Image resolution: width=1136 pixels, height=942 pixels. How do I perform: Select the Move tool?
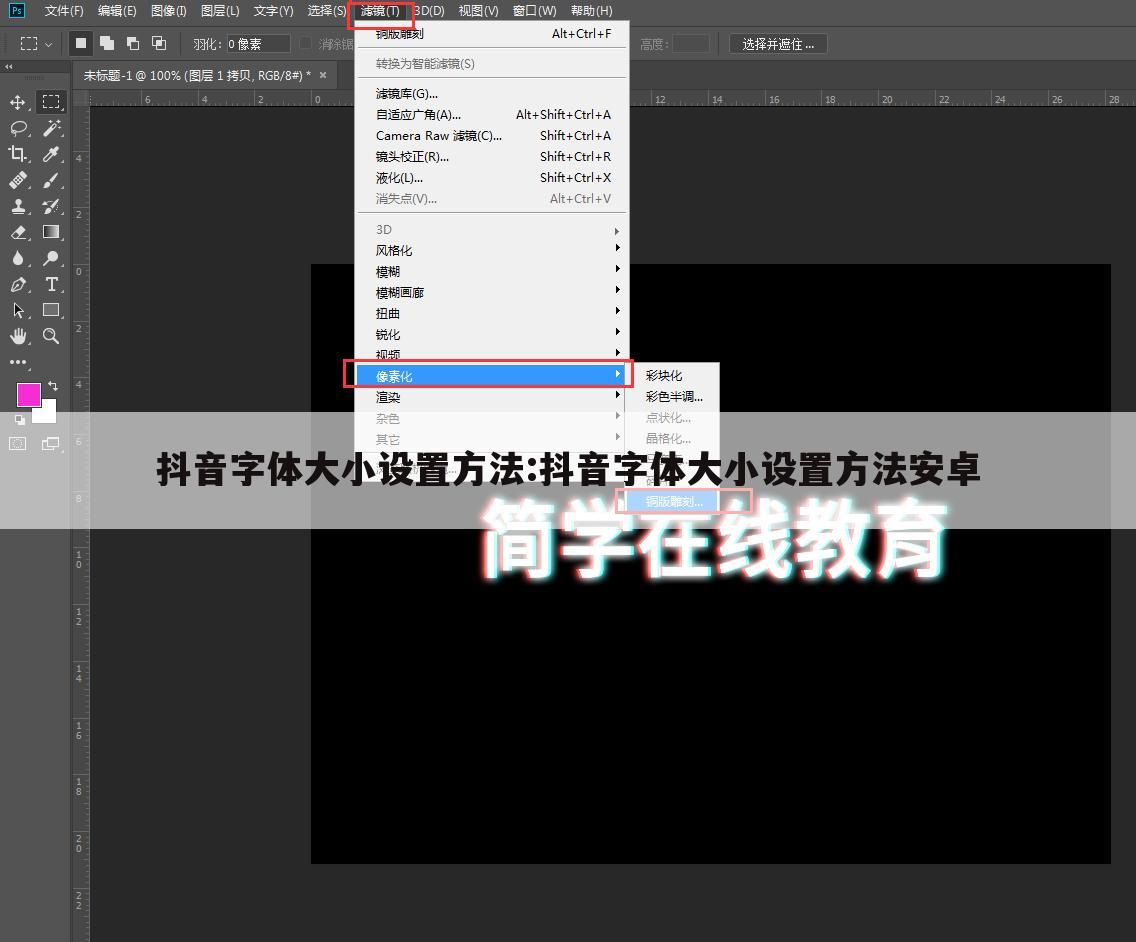coord(18,102)
